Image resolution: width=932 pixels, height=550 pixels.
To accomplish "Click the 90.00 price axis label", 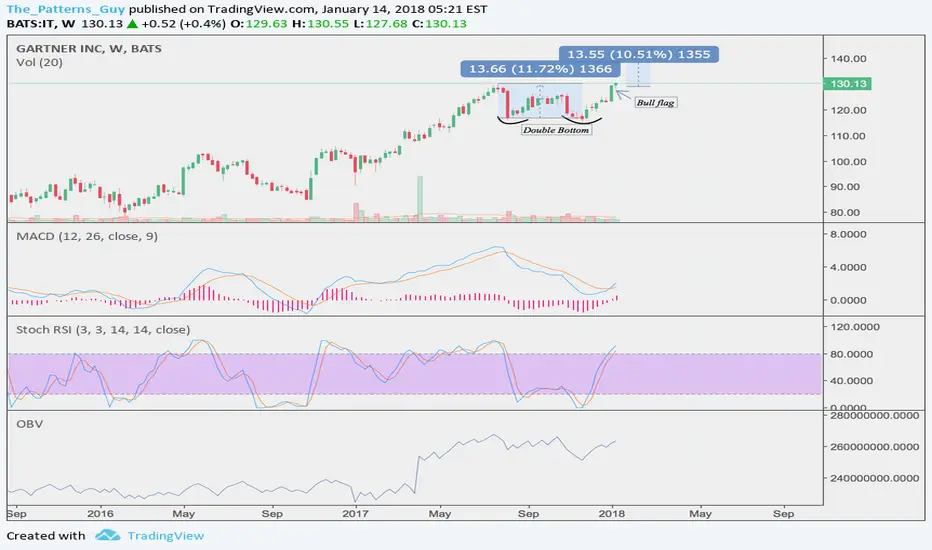I will [x=846, y=187].
